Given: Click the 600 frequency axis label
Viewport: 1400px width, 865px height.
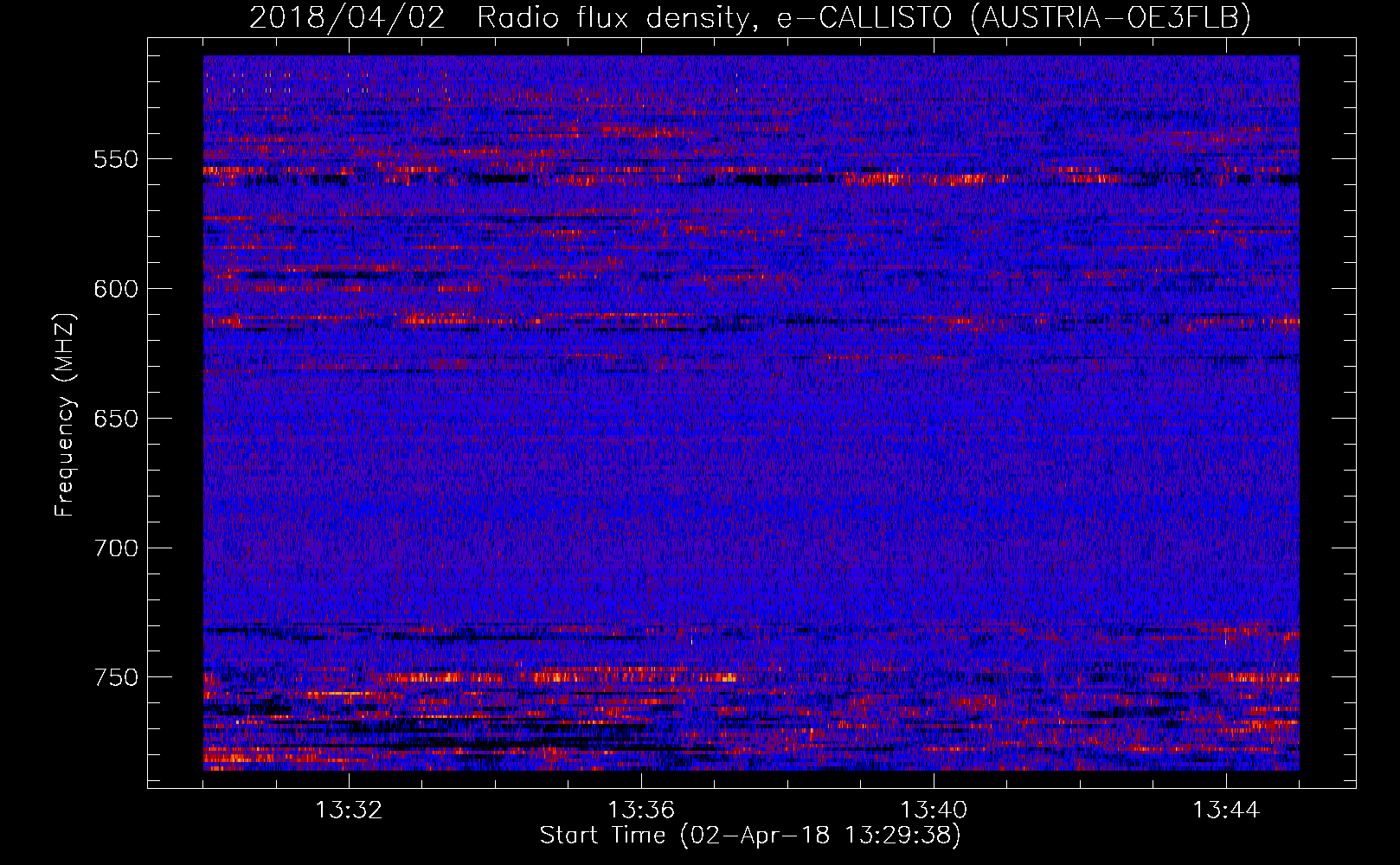Looking at the screenshot, I should pos(116,289).
